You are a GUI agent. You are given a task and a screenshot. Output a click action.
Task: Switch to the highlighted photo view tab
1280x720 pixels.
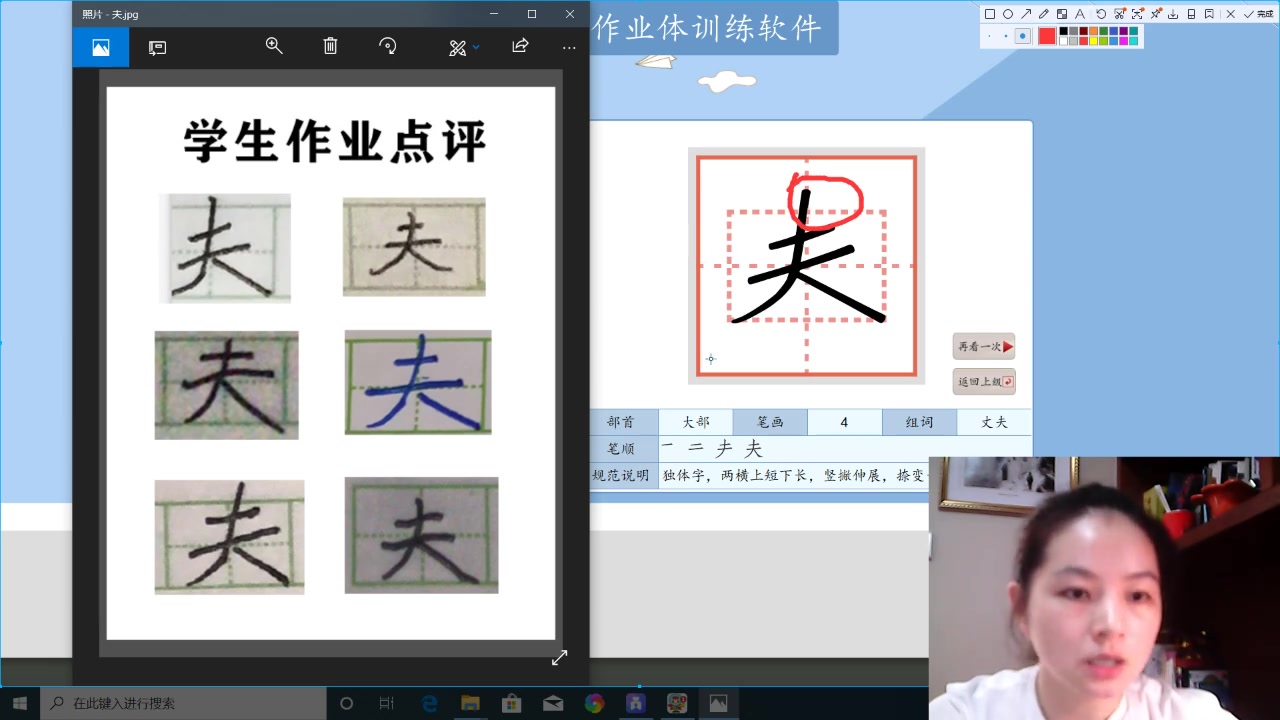coord(100,47)
